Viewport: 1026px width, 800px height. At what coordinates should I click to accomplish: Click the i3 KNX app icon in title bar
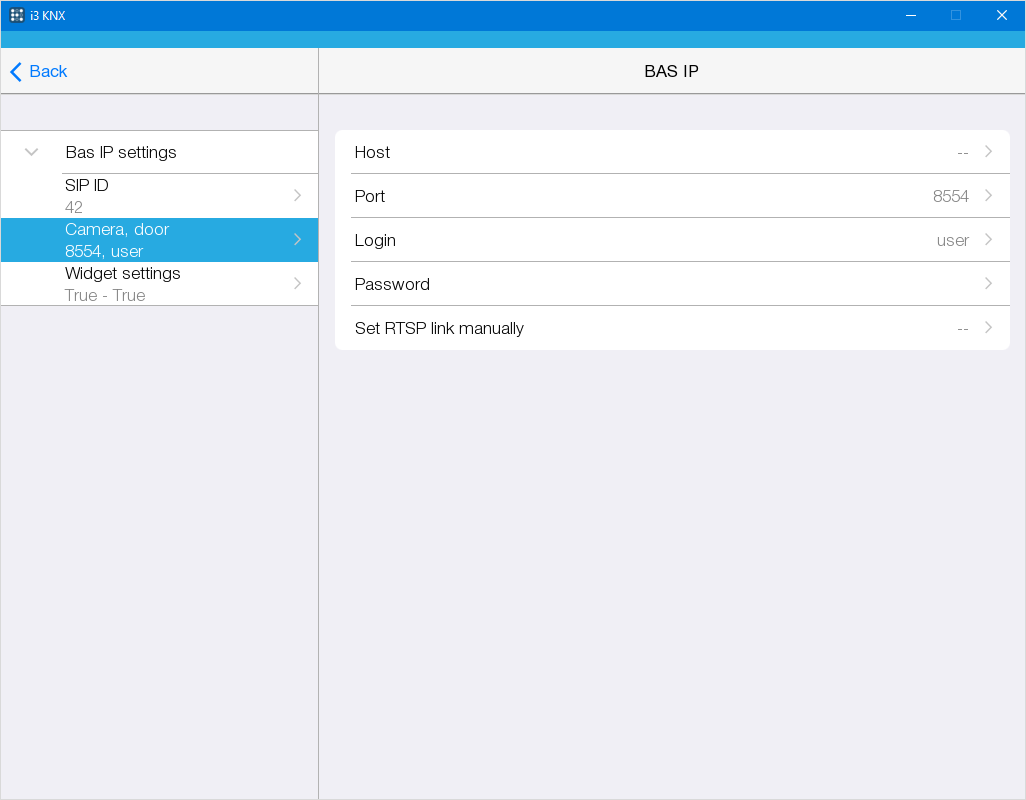17,15
